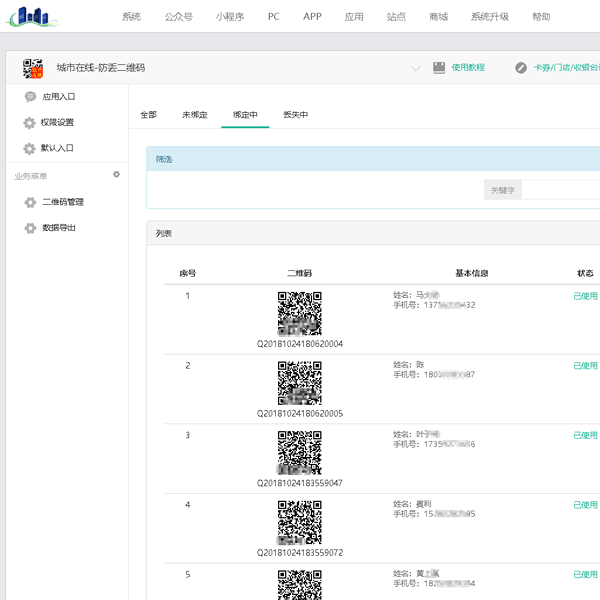Expand the app header chevron dropdown
The image size is (600, 600).
click(415, 68)
